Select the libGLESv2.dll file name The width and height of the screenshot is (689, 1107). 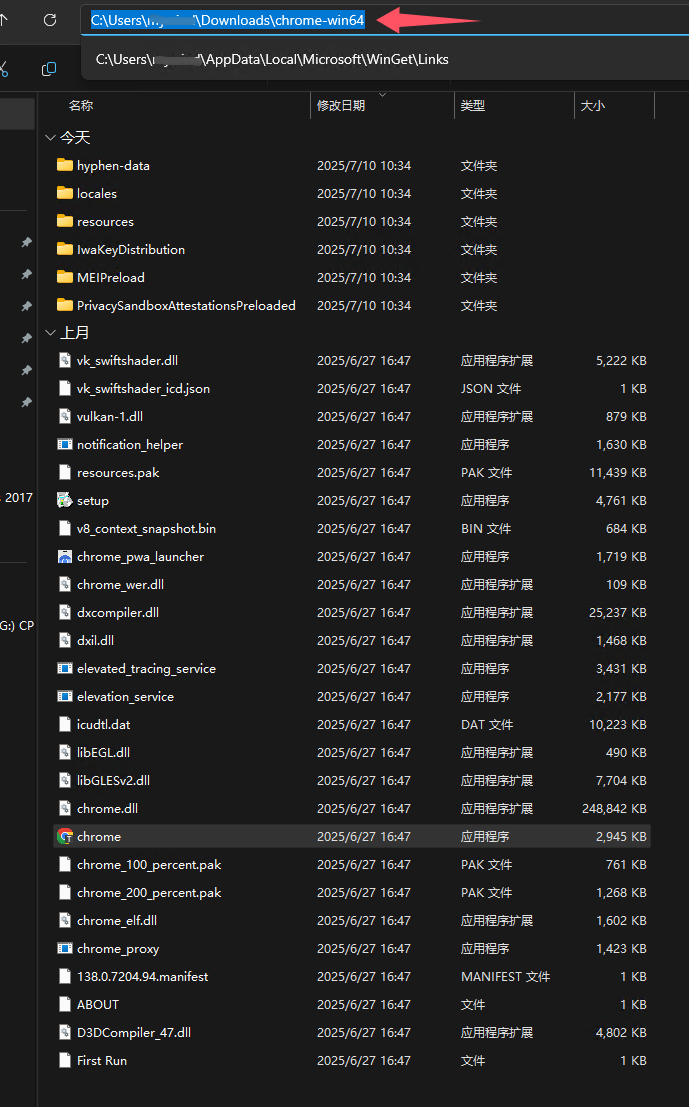click(114, 781)
